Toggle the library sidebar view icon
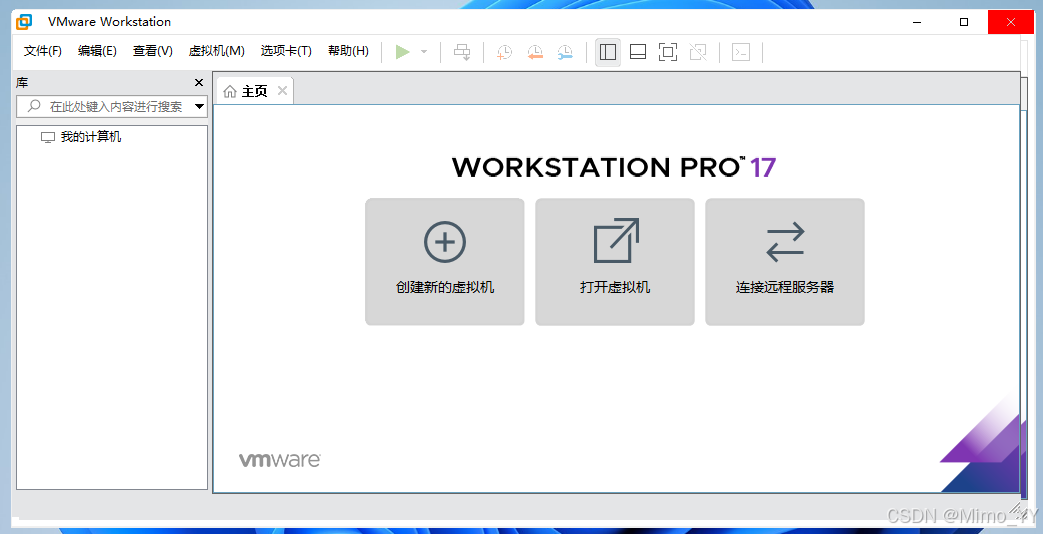 tap(608, 52)
